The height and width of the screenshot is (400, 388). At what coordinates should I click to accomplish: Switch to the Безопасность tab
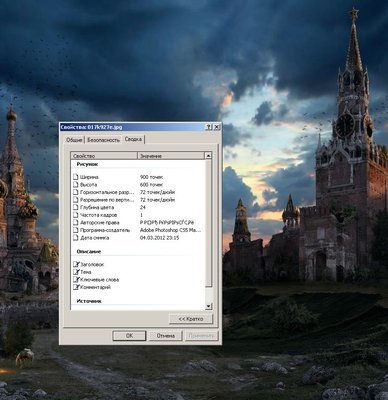(103, 140)
